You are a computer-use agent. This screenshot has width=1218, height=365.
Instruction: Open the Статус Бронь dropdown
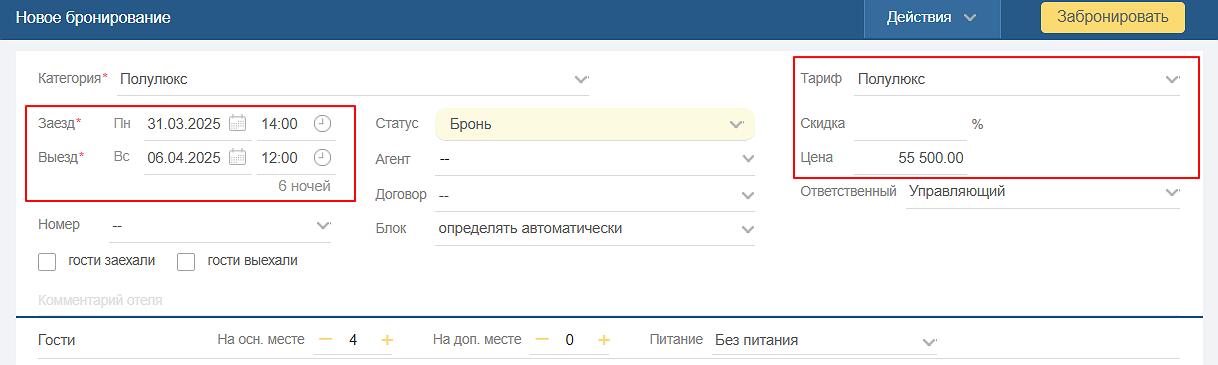pyautogui.click(x=595, y=124)
